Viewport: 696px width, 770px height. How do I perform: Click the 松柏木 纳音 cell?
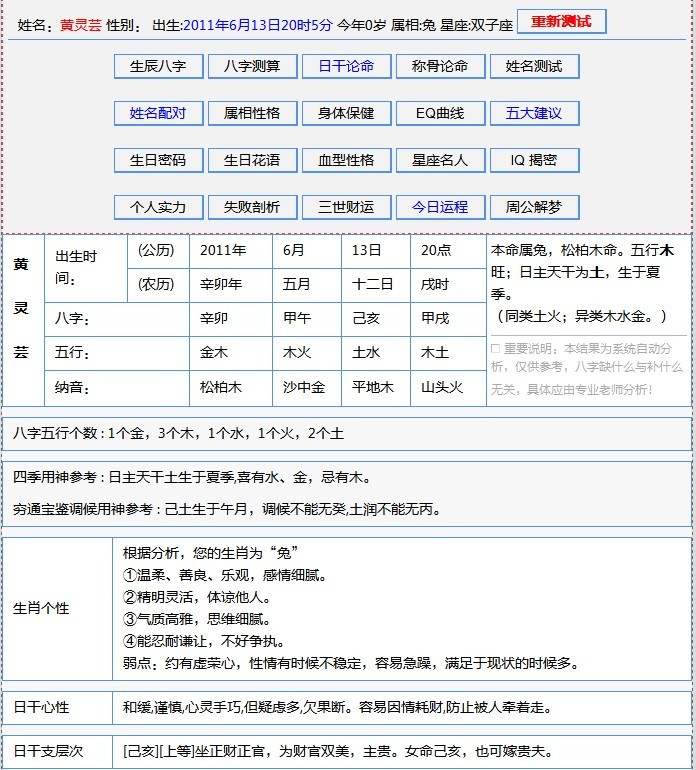(231, 388)
